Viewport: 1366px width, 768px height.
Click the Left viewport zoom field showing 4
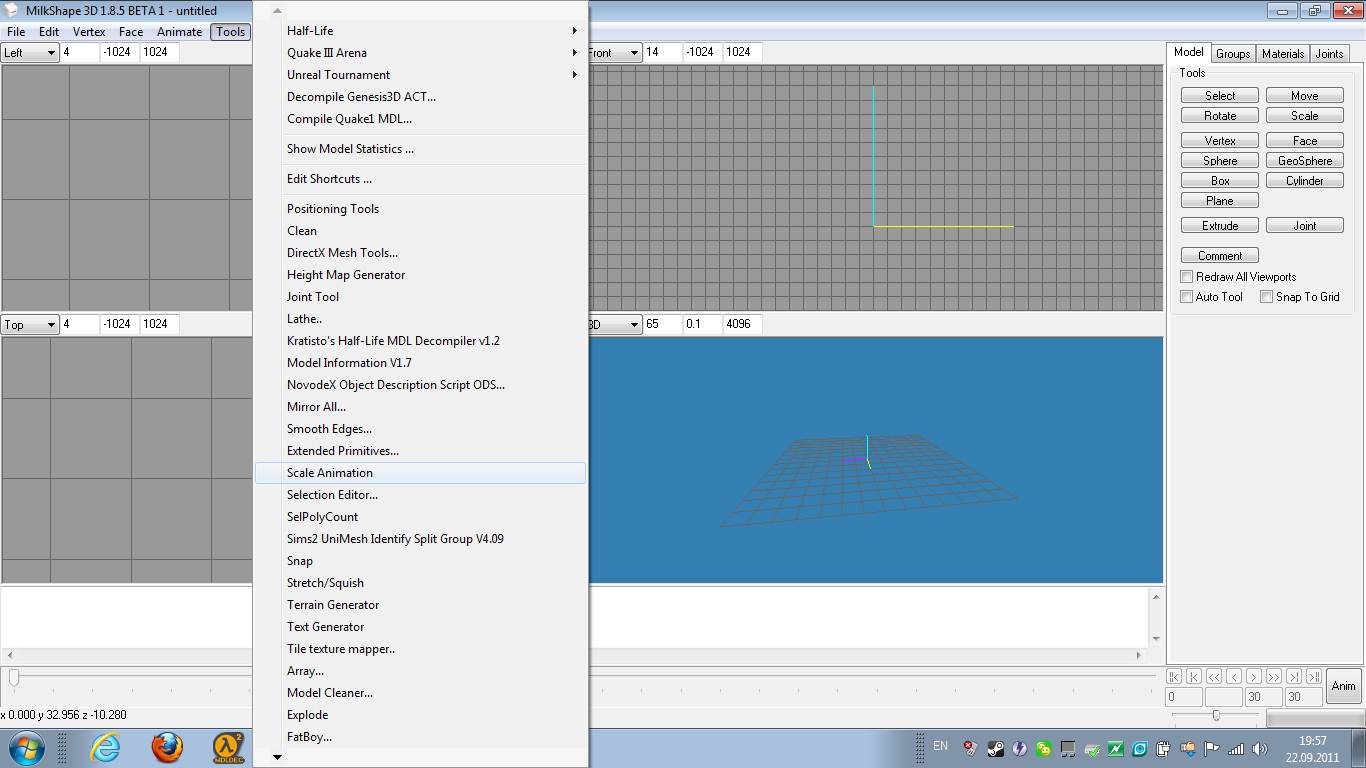[x=80, y=52]
